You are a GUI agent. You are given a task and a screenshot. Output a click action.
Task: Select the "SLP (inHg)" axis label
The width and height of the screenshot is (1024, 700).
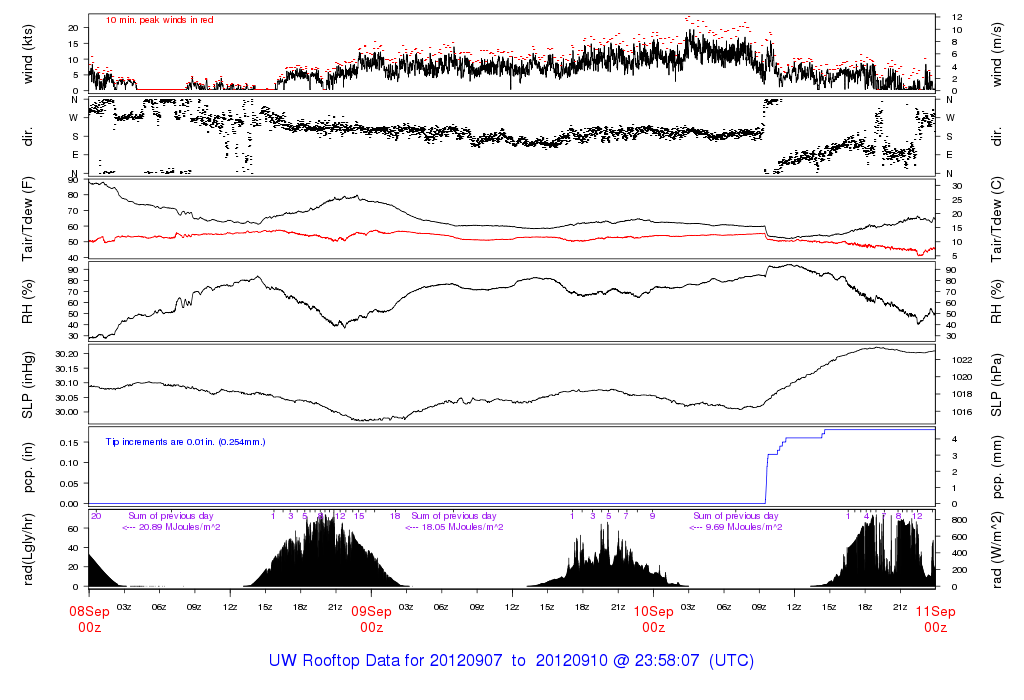tap(27, 385)
